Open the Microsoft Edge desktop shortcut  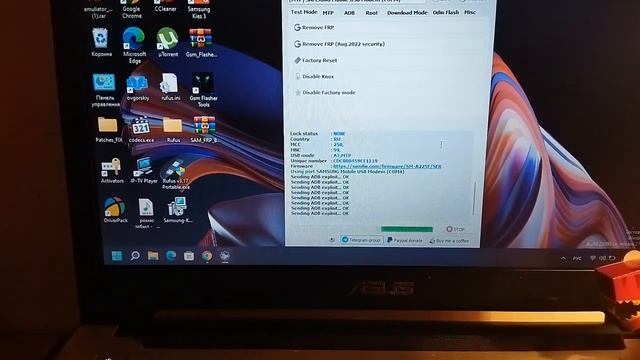tap(134, 45)
